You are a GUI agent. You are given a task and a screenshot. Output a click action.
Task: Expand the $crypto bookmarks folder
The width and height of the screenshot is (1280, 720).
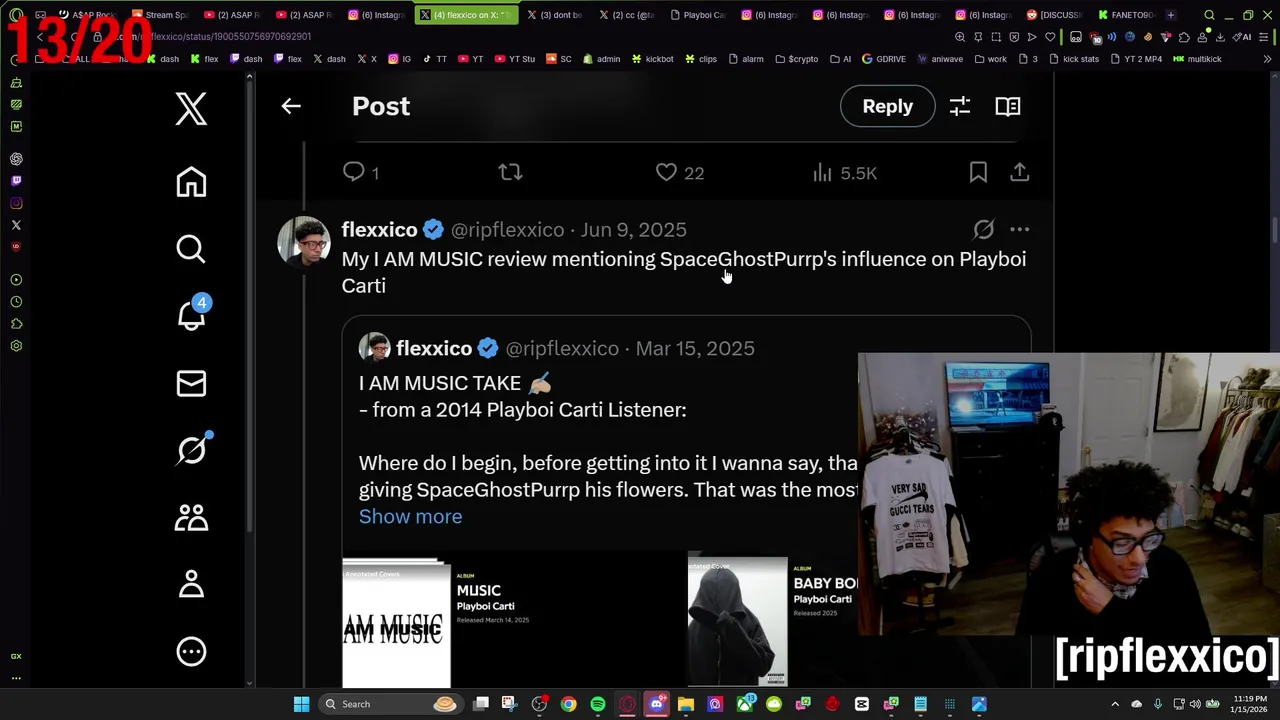point(796,59)
